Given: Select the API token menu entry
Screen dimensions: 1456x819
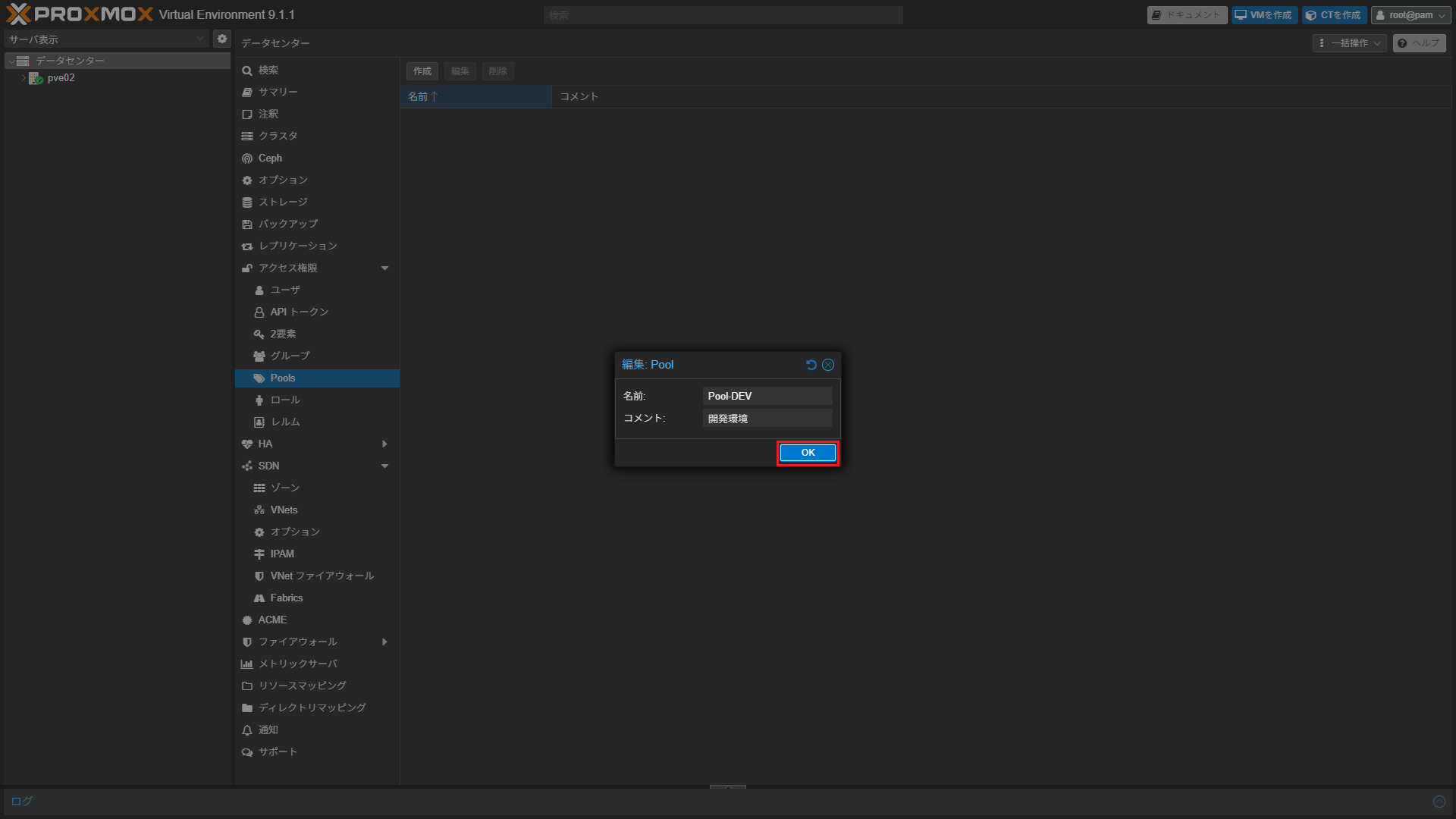Looking at the screenshot, I should pyautogui.click(x=299, y=312).
